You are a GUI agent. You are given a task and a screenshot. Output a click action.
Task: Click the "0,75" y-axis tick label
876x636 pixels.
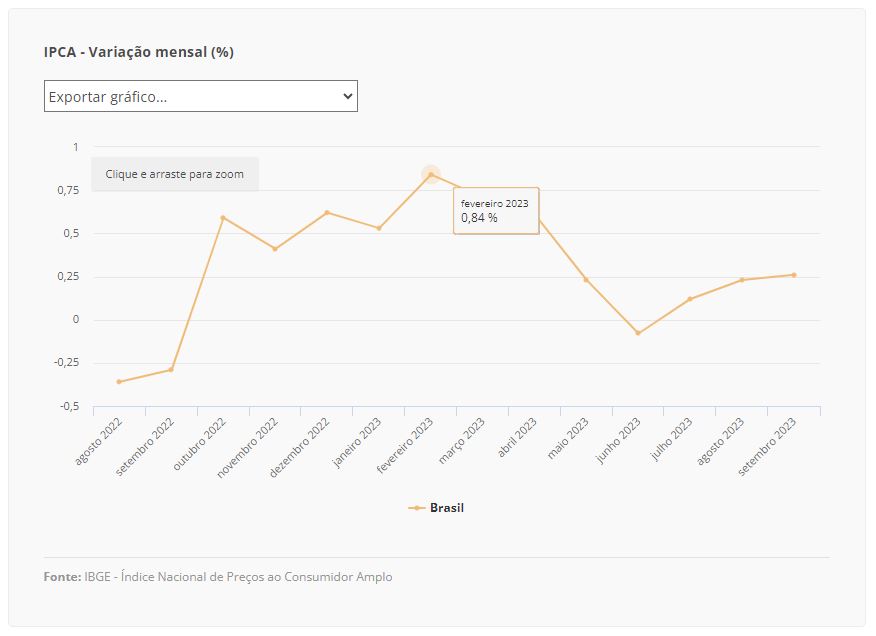pos(68,190)
